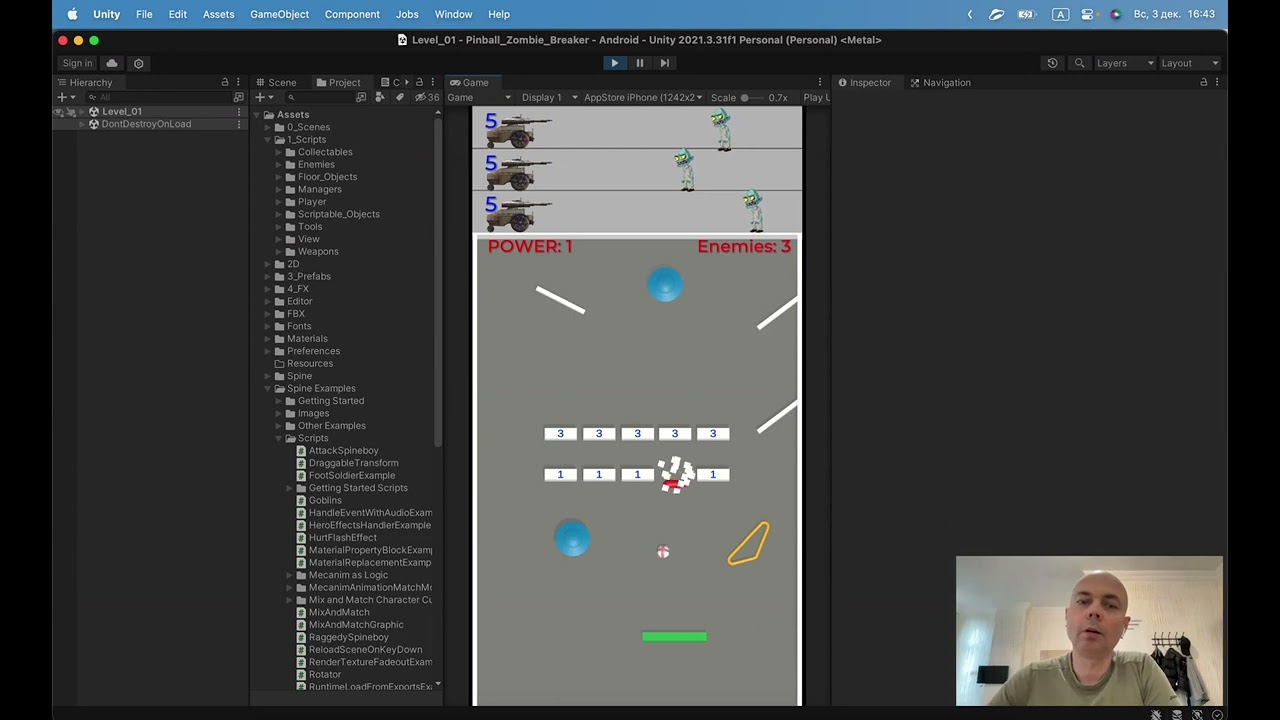Open Unity Cloud services (cloud icon)
Viewport: 1280px width, 720px height.
pos(112,63)
